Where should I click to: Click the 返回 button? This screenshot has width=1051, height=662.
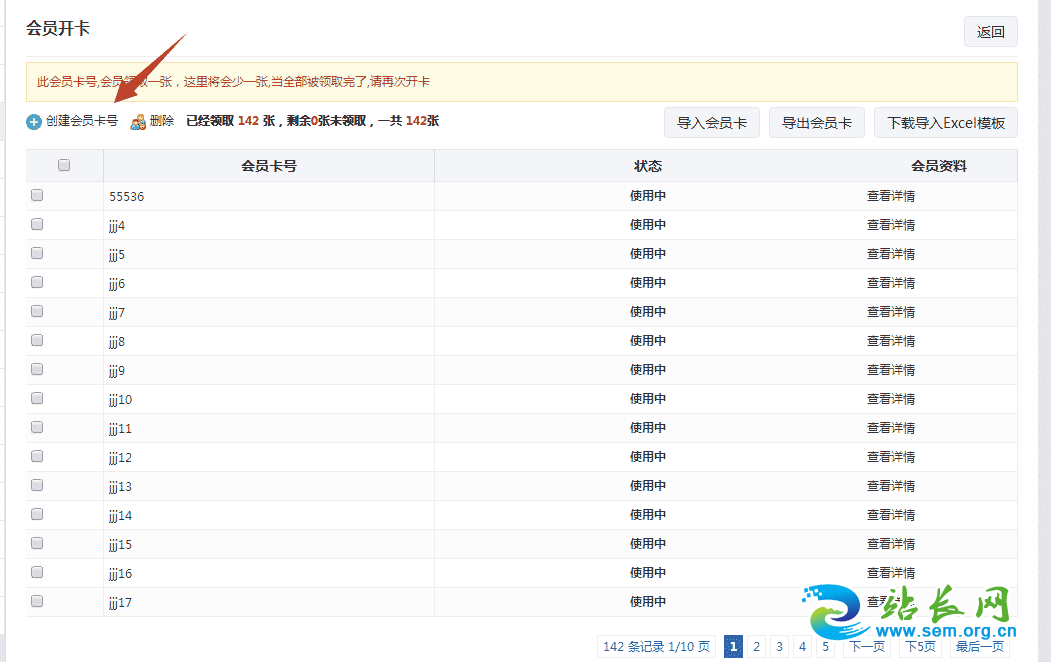pyautogui.click(x=991, y=31)
